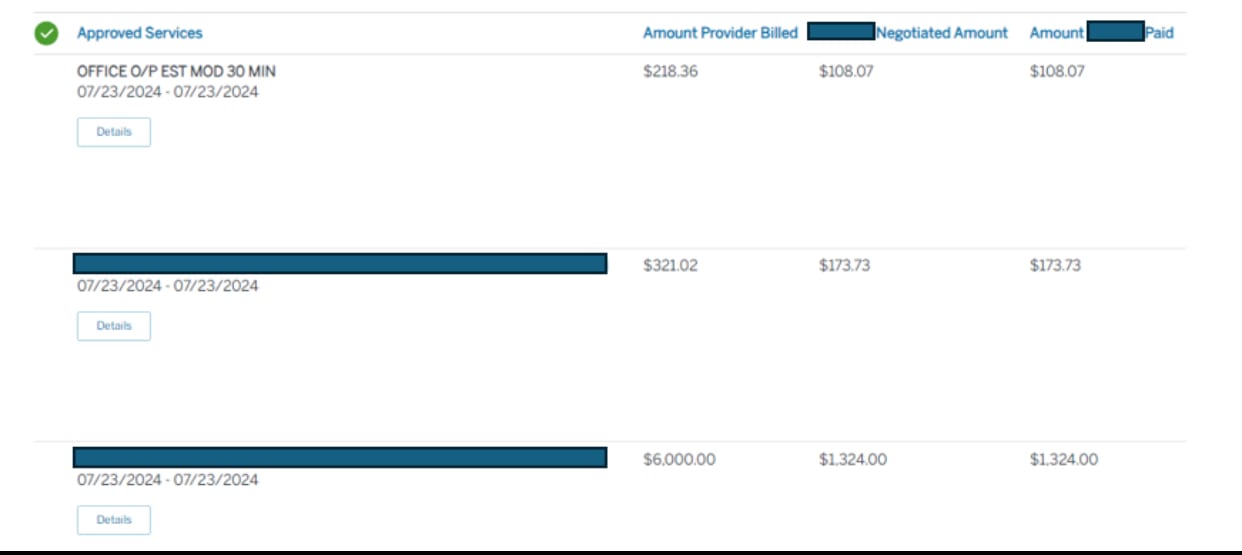The width and height of the screenshot is (1242, 555).
Task: Click the redacted service name in third row
Action: (340, 457)
